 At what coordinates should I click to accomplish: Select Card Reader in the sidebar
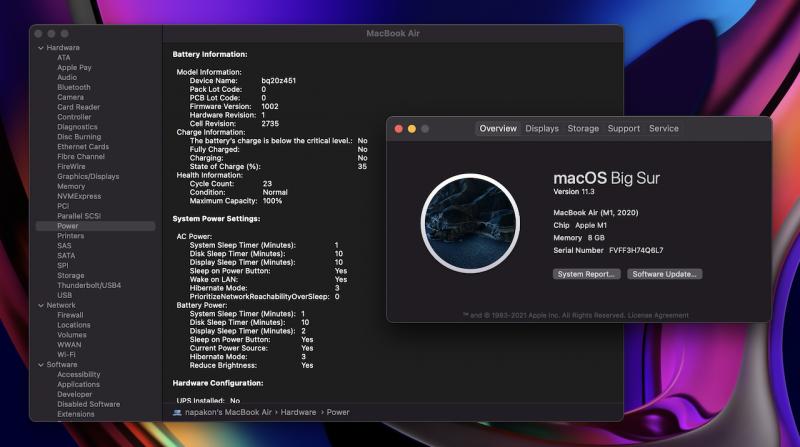[x=78, y=107]
